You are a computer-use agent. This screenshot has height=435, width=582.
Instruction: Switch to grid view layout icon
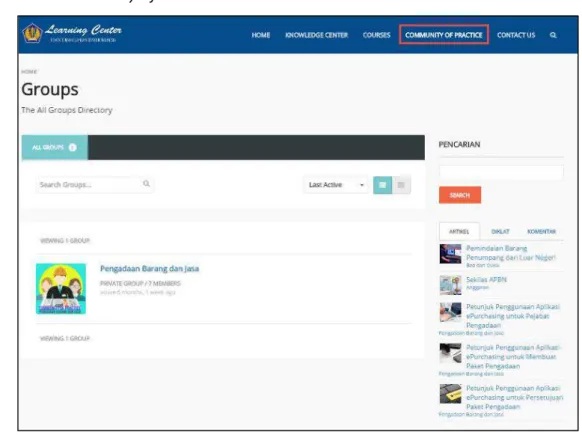(x=382, y=185)
